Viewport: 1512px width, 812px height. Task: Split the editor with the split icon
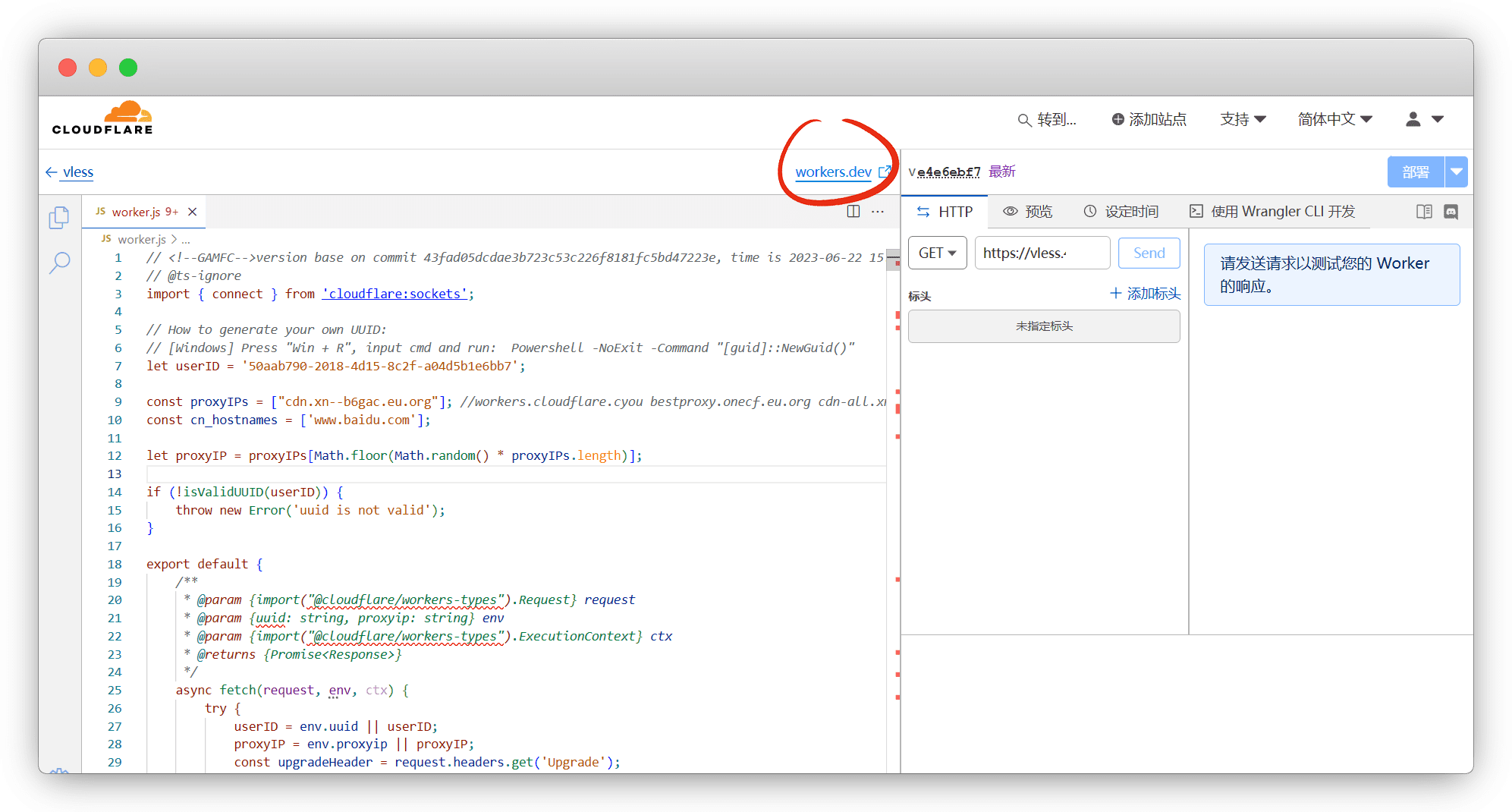[x=853, y=212]
